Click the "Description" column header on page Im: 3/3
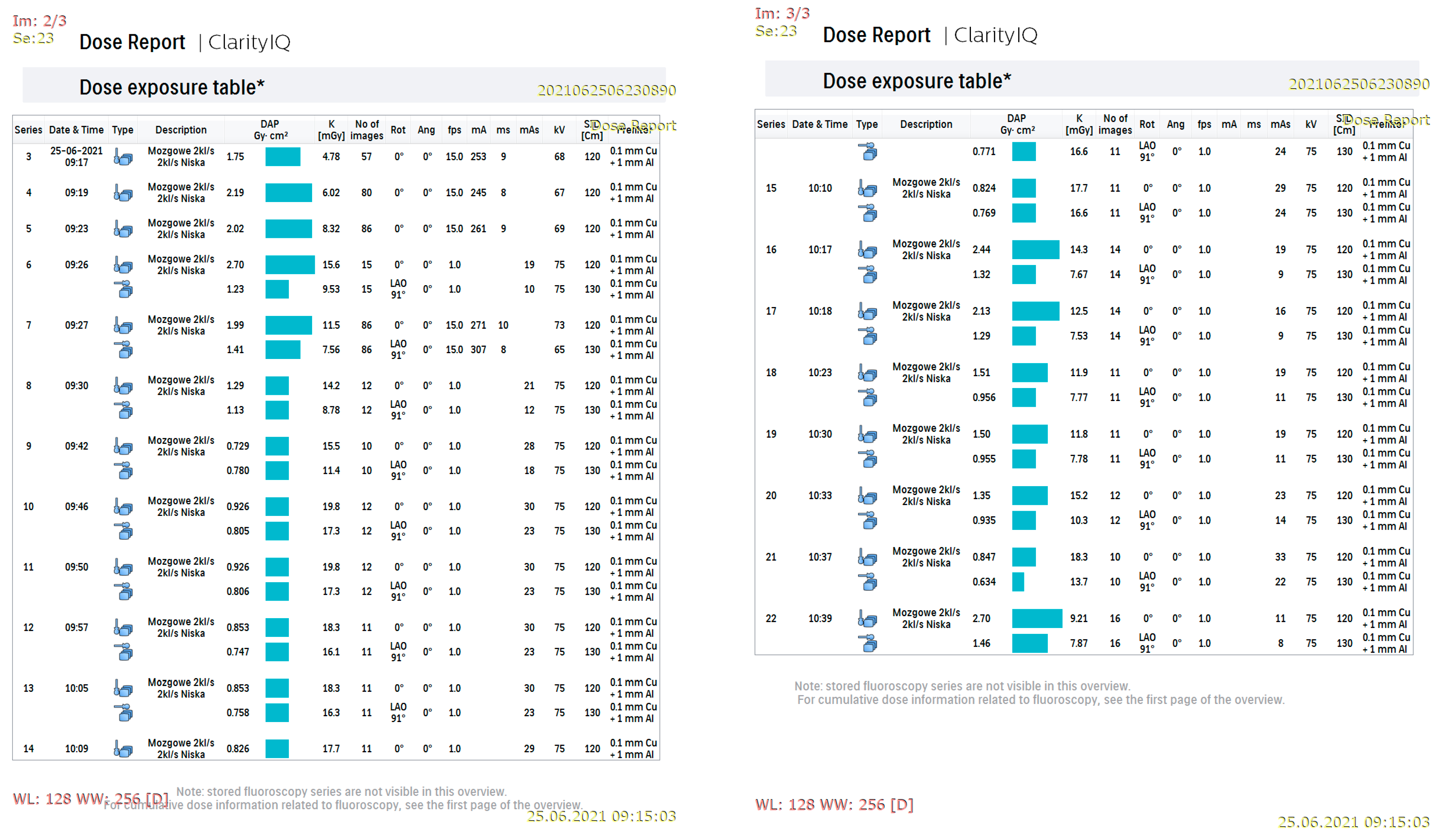The width and height of the screenshot is (1441, 840). point(926,124)
